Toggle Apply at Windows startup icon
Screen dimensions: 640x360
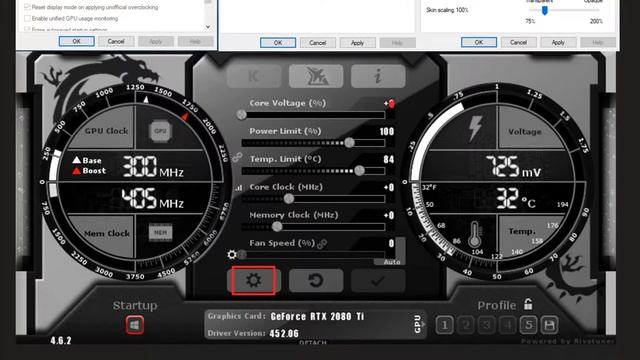pyautogui.click(x=135, y=325)
